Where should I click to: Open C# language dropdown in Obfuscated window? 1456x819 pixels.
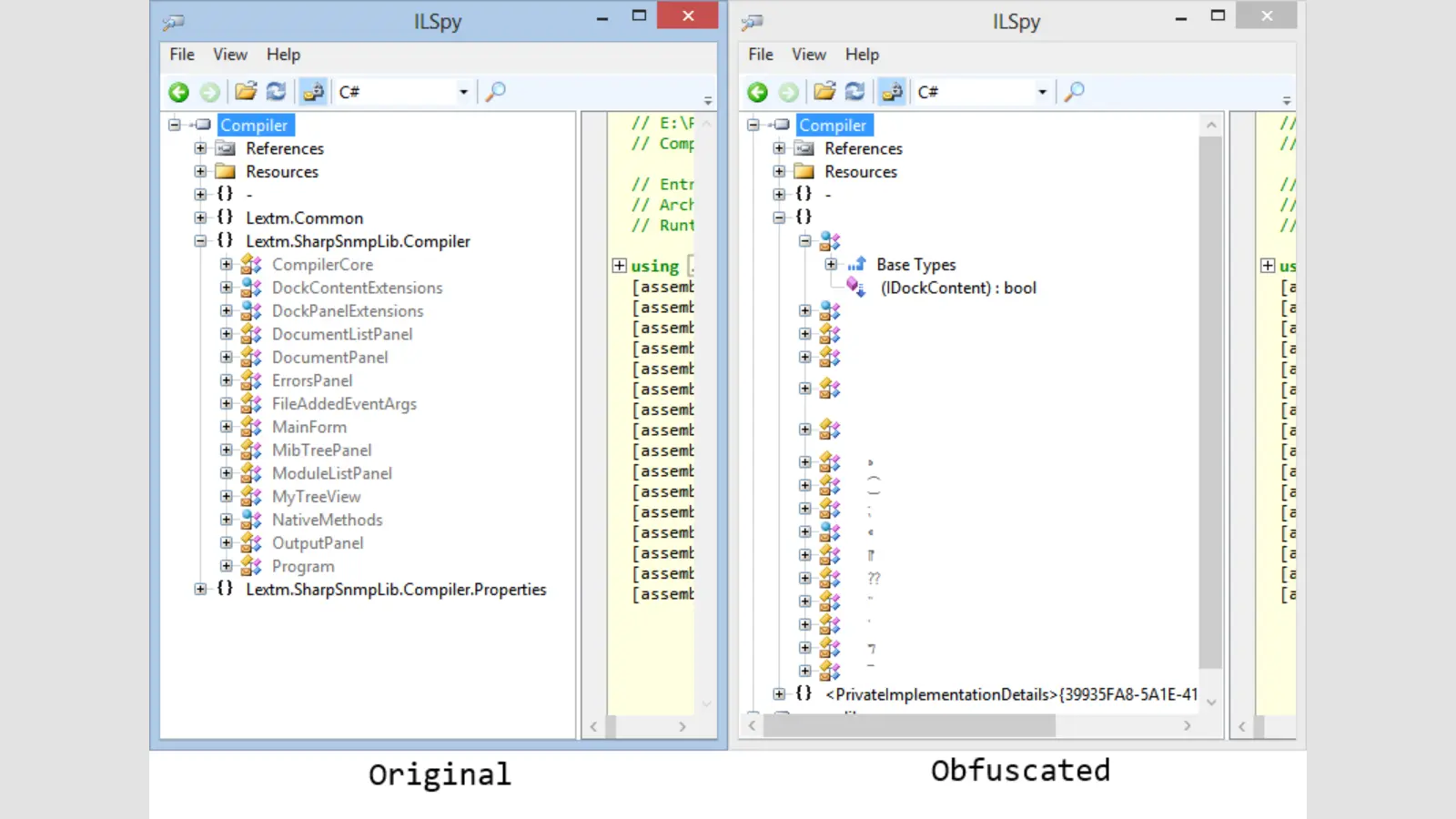pyautogui.click(x=1042, y=92)
